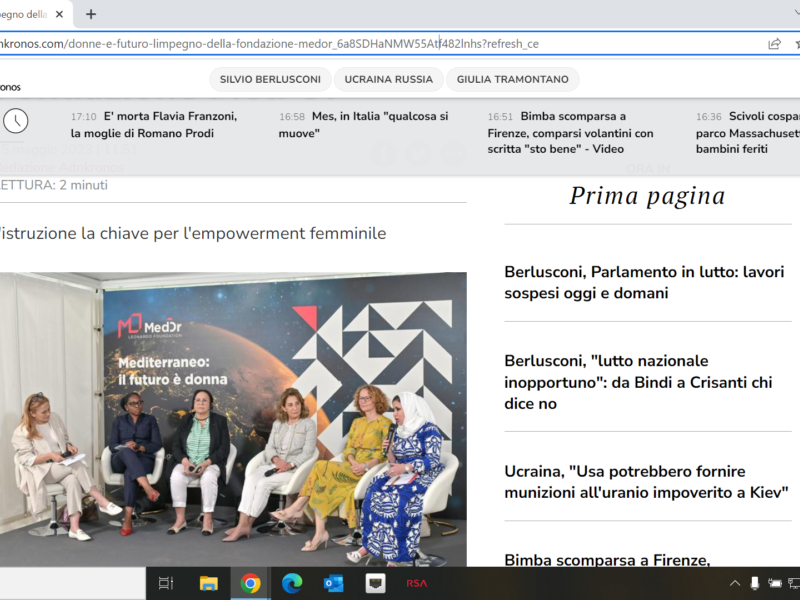The height and width of the screenshot is (600, 800).
Task: Open a new browser tab
Action: point(91,14)
